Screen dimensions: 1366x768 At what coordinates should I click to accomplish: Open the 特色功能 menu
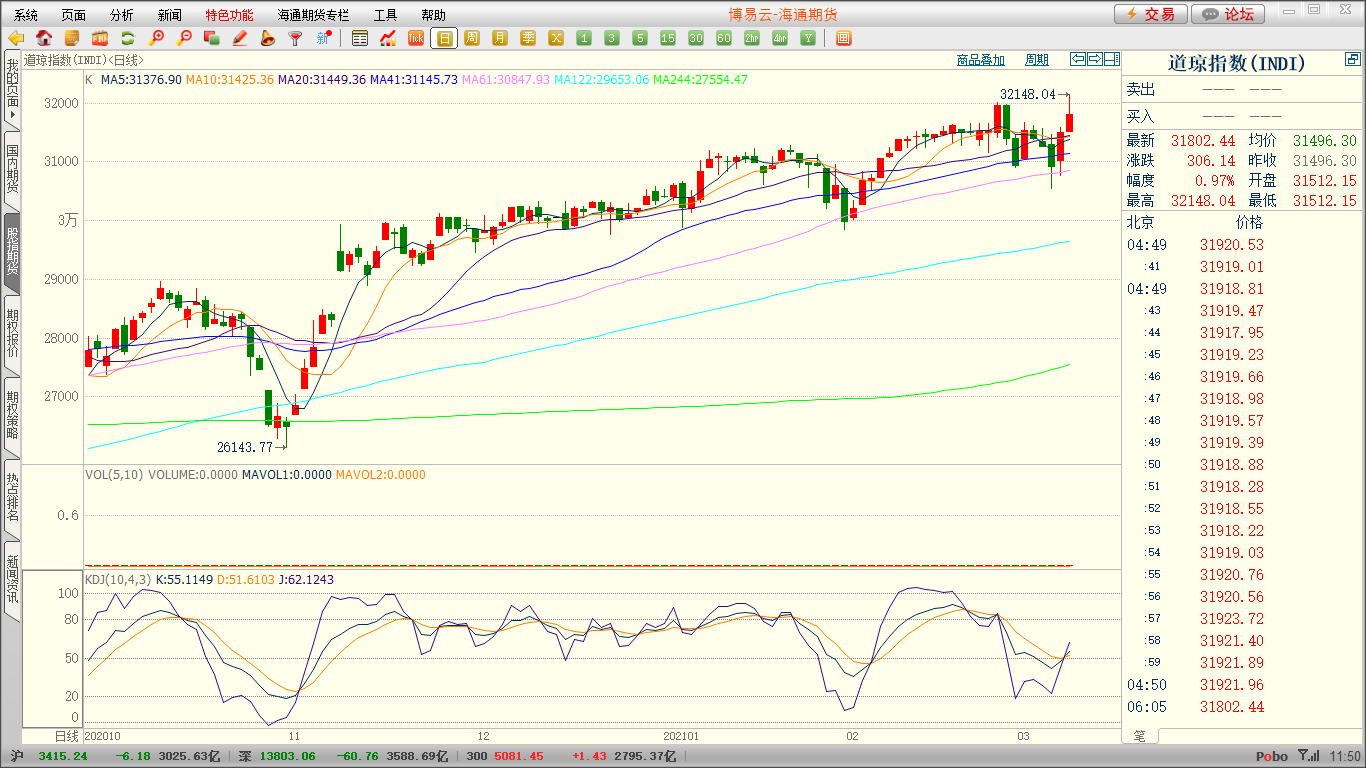tap(230, 15)
